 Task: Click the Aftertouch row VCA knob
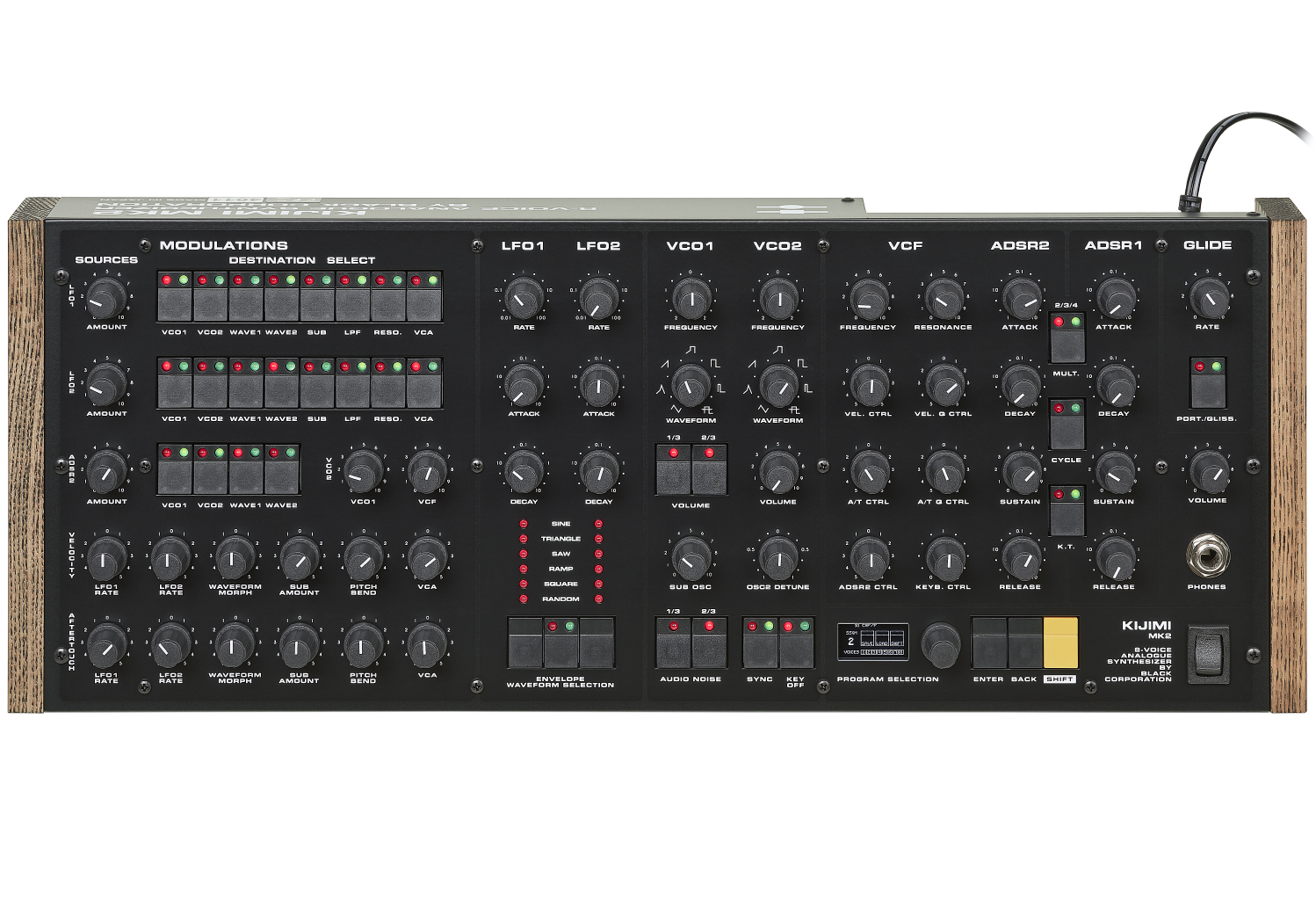pos(427,646)
